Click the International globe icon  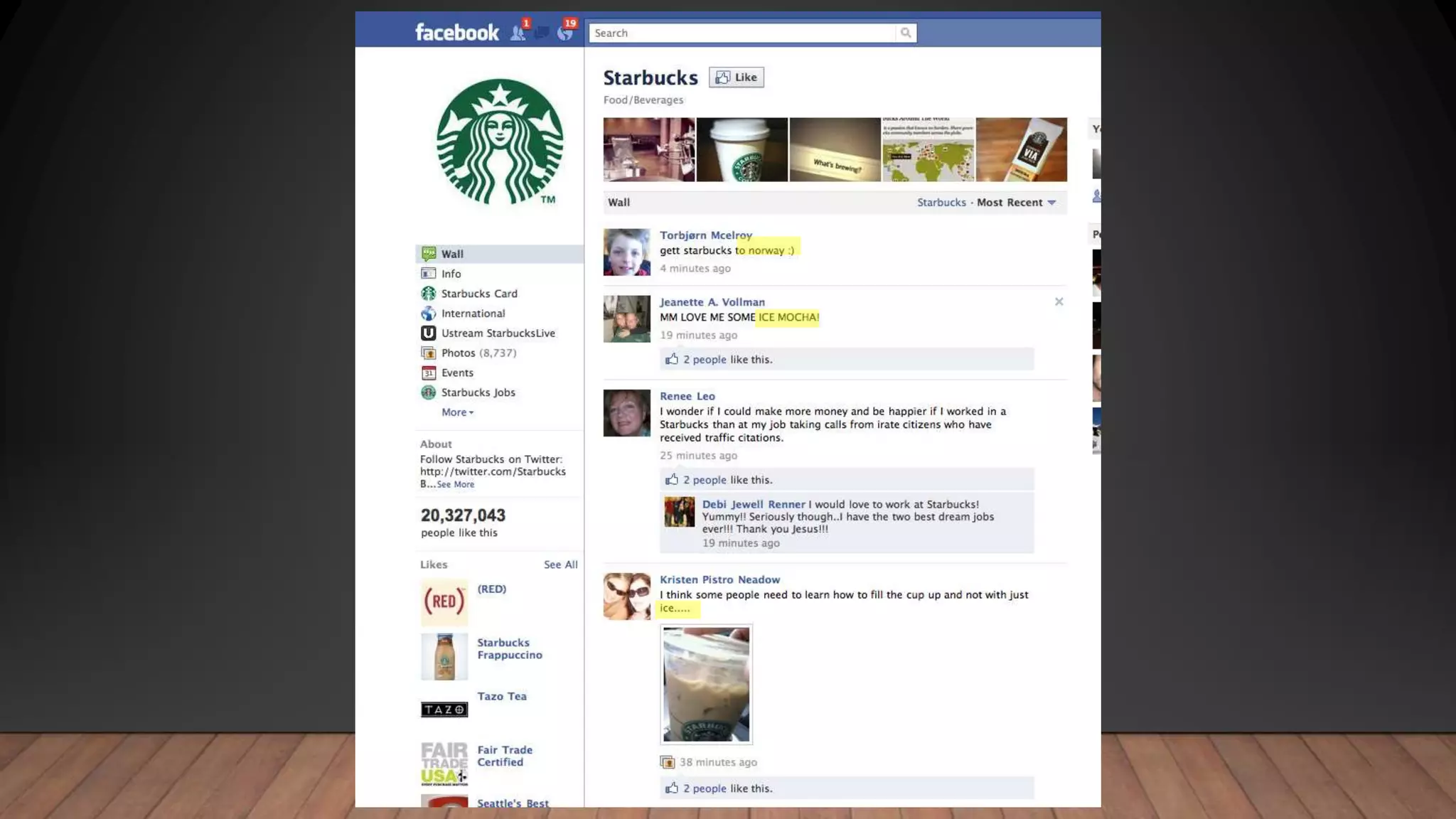click(428, 314)
